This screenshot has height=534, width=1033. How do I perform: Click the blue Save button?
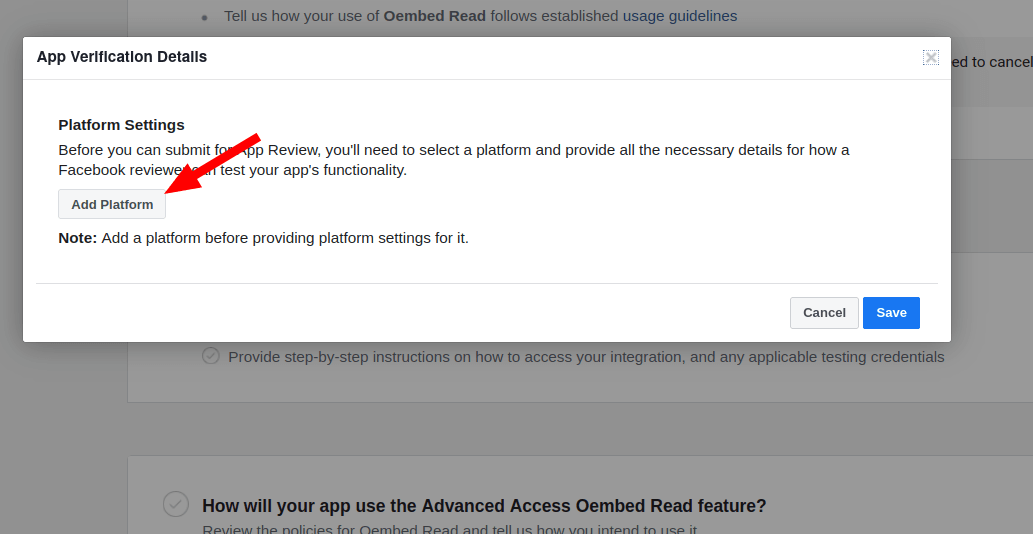coord(891,313)
